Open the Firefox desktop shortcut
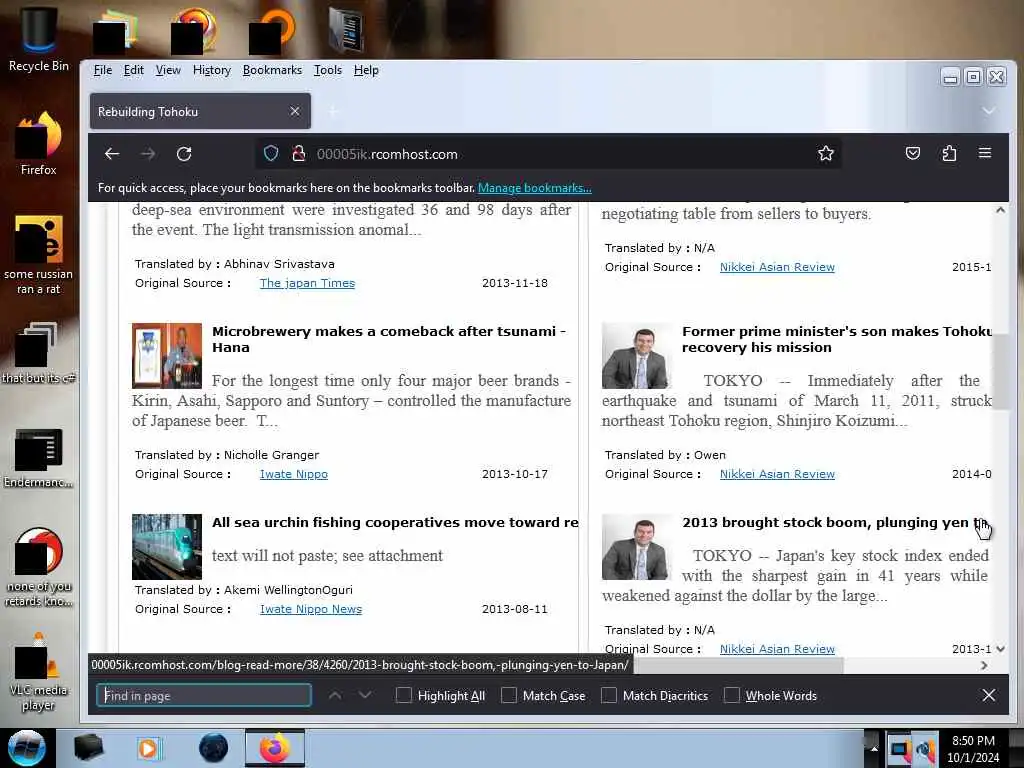1024x768 pixels. pos(39,144)
